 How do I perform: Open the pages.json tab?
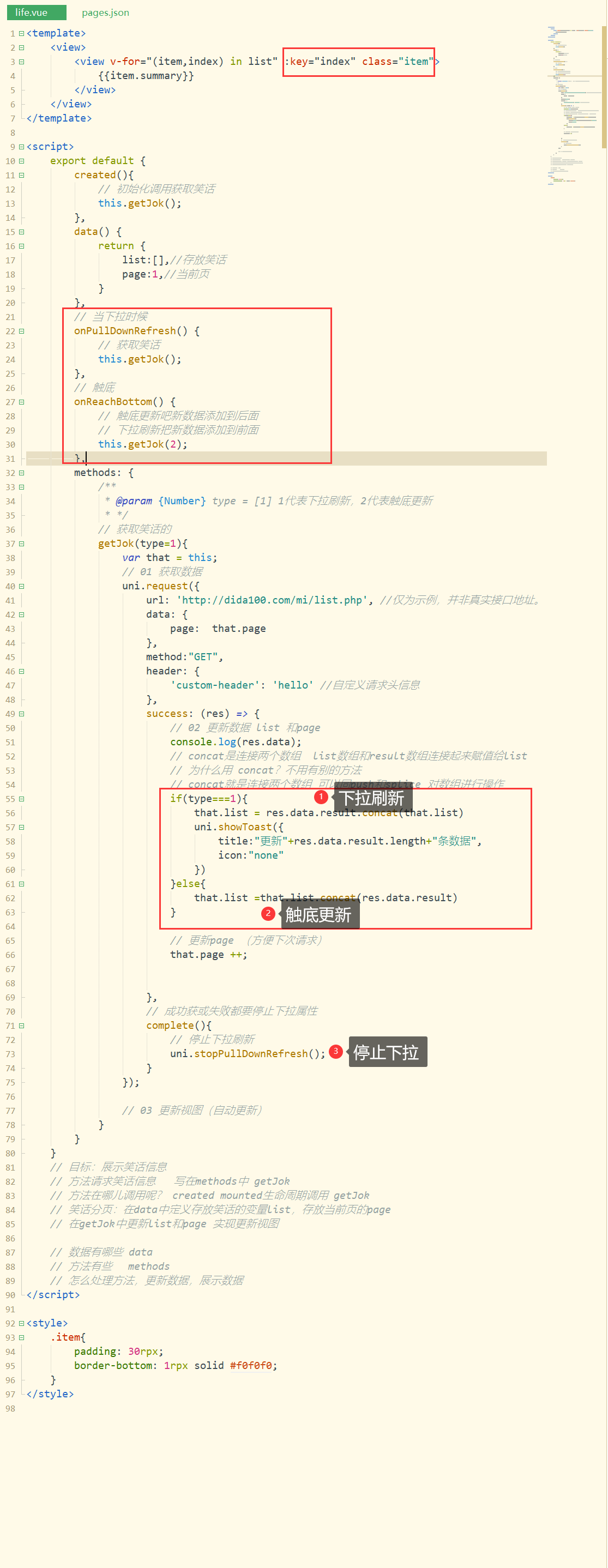(x=105, y=12)
